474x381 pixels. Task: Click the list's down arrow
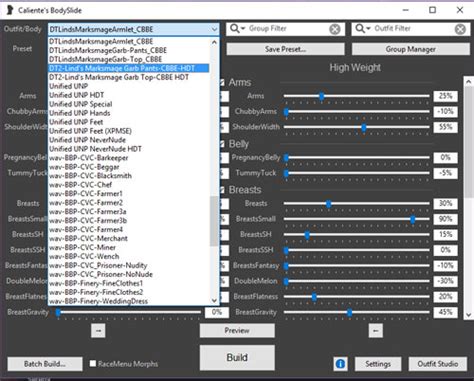pyautogui.click(x=214, y=300)
